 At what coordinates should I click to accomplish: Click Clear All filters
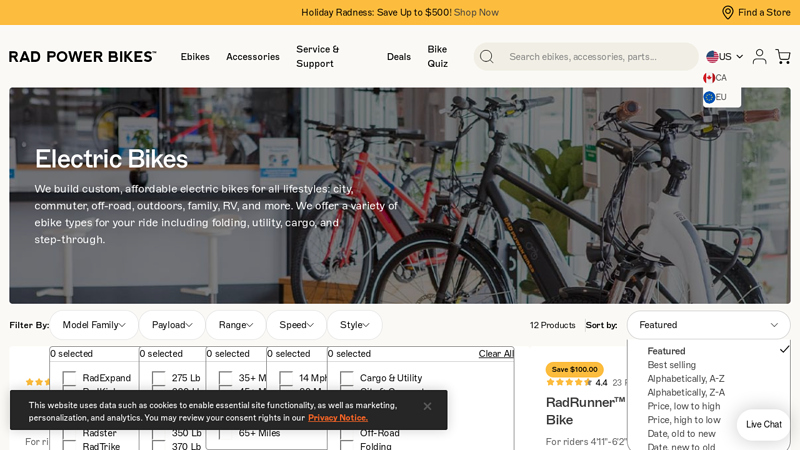coord(496,354)
